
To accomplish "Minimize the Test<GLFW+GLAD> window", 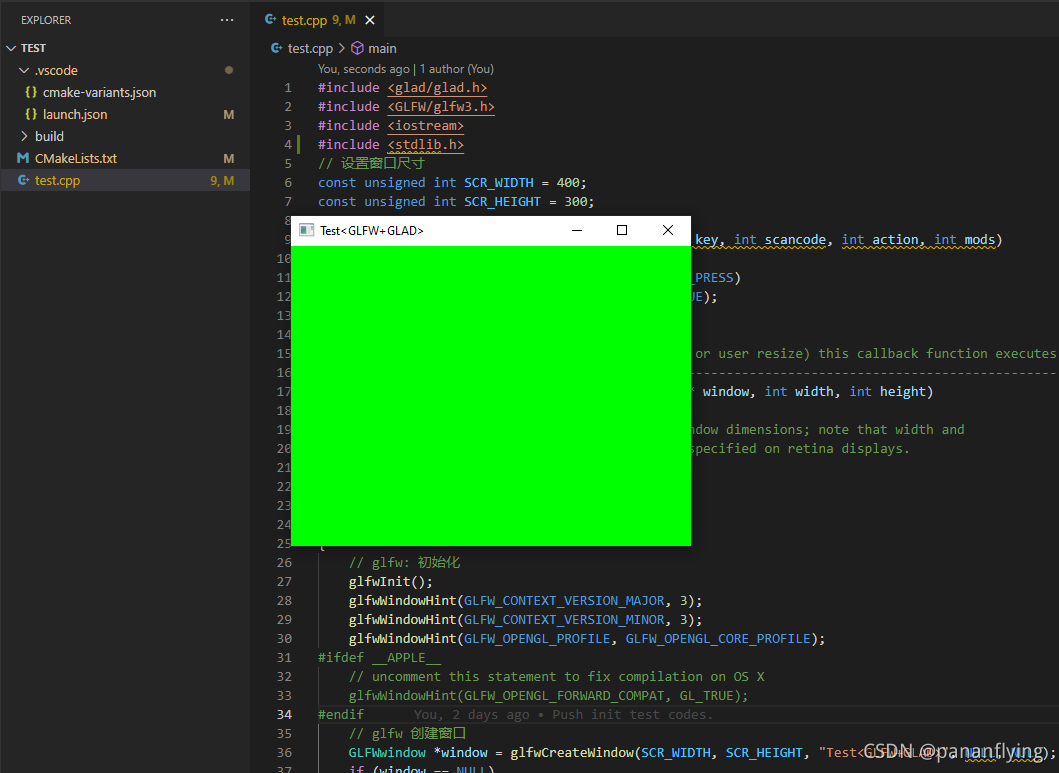I will click(x=577, y=230).
